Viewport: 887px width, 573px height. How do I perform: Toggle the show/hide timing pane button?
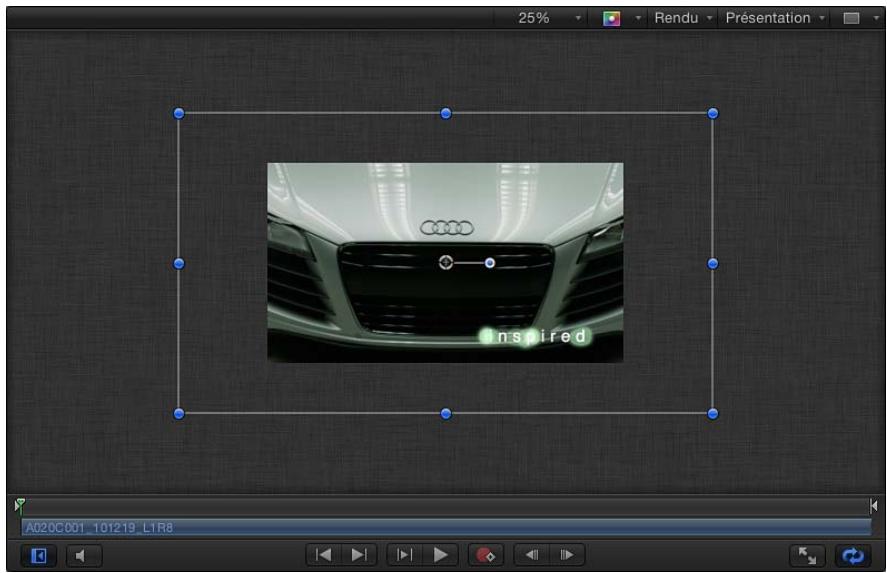pos(39,555)
